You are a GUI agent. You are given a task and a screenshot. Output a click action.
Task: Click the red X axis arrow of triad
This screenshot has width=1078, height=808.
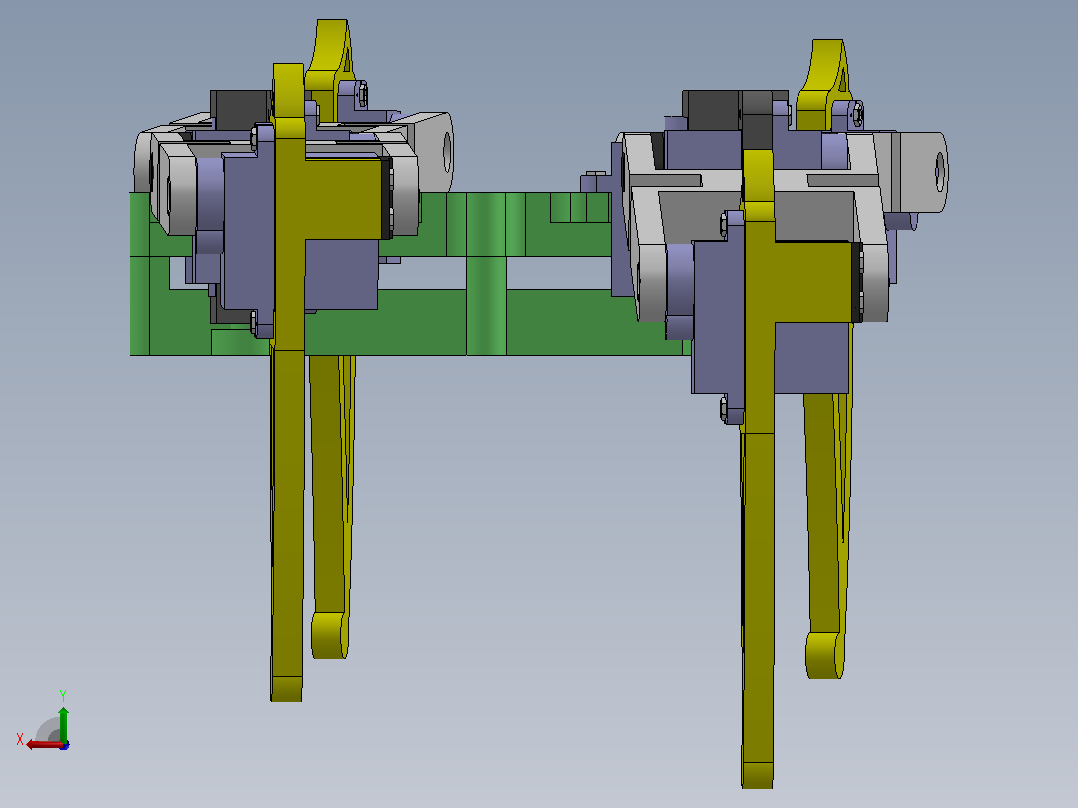[43, 745]
